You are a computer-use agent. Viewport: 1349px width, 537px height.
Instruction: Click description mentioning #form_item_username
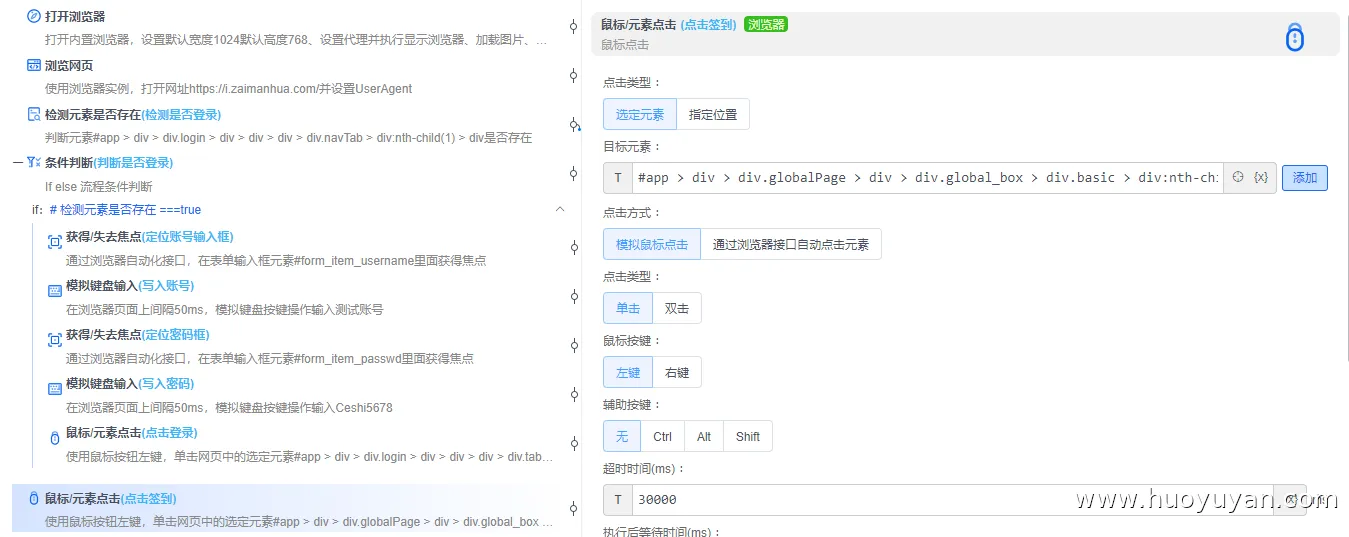(276, 260)
